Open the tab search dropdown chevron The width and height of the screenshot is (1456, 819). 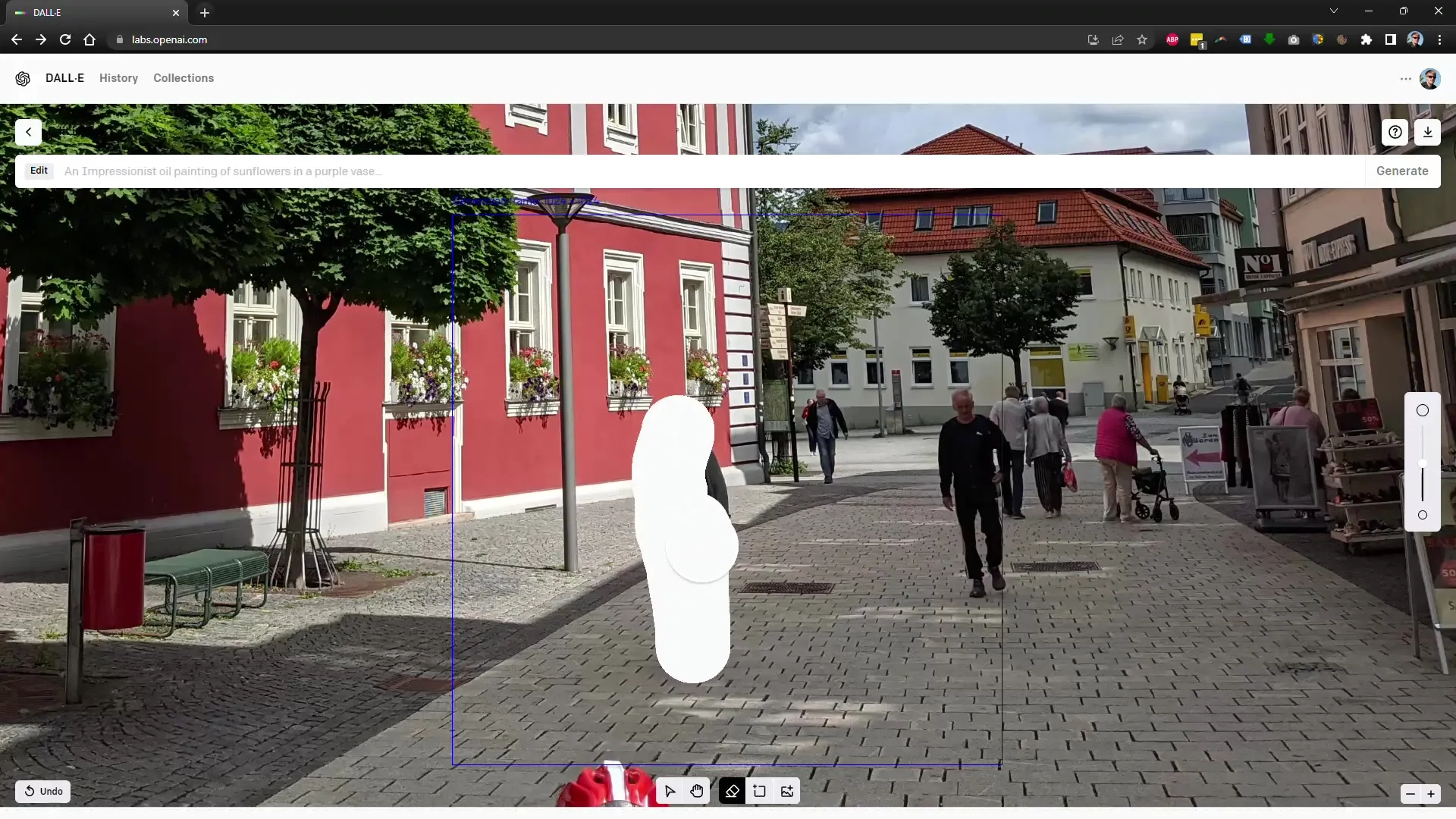(1334, 11)
